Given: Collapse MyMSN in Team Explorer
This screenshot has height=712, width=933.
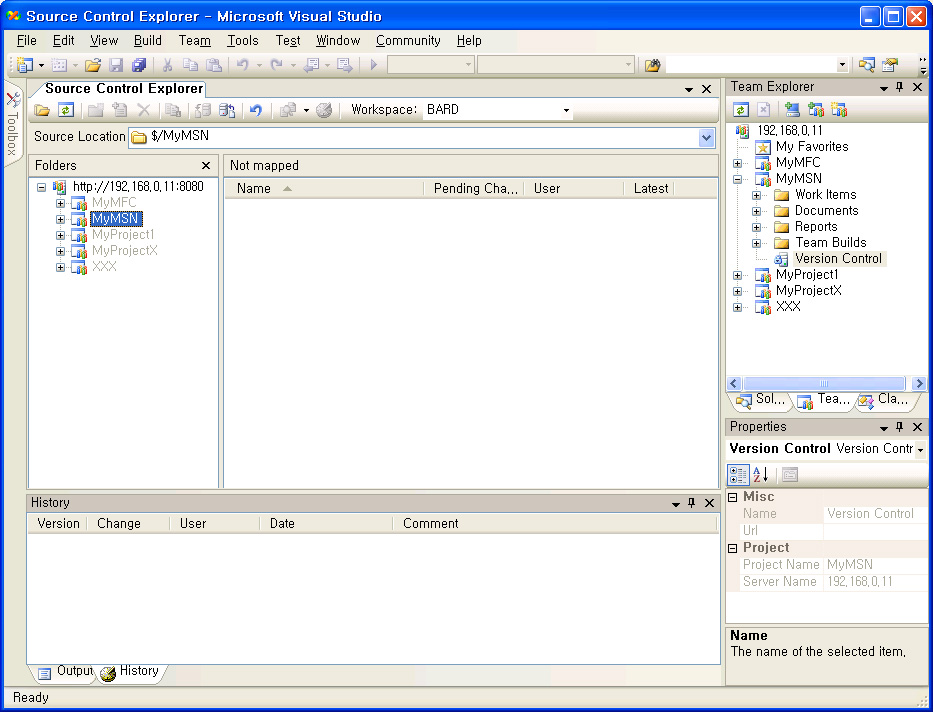Looking at the screenshot, I should pyautogui.click(x=737, y=179).
